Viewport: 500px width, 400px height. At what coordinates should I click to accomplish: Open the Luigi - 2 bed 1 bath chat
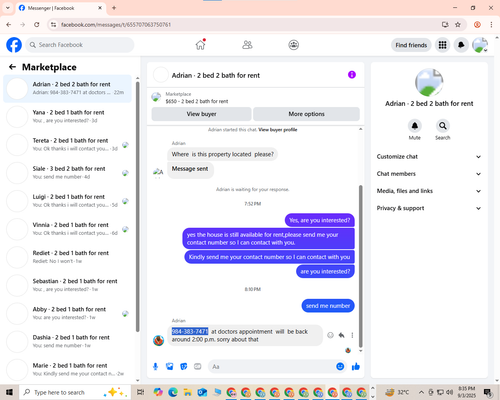click(x=67, y=201)
